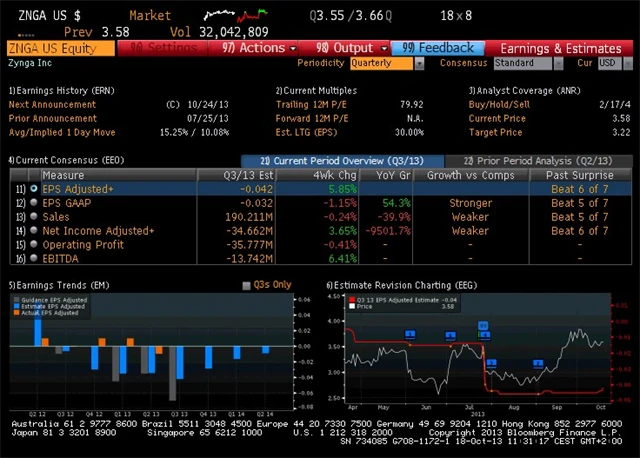Open the Consensus Standard dropdown
Image resolution: width=640 pixels, height=458 pixels.
tap(528, 63)
